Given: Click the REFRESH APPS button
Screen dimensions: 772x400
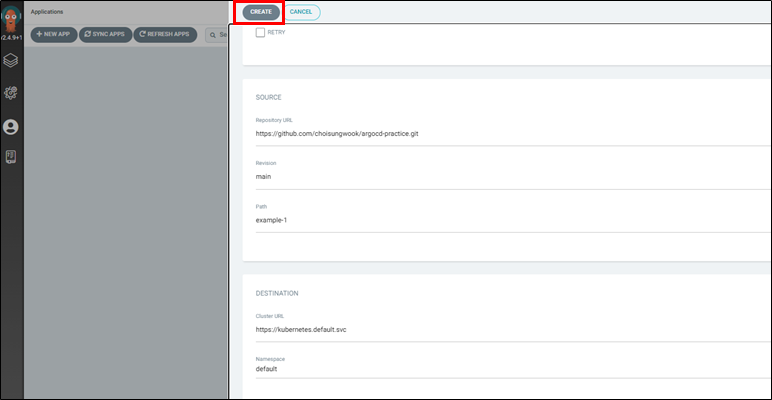Looking at the screenshot, I should click(x=165, y=35).
